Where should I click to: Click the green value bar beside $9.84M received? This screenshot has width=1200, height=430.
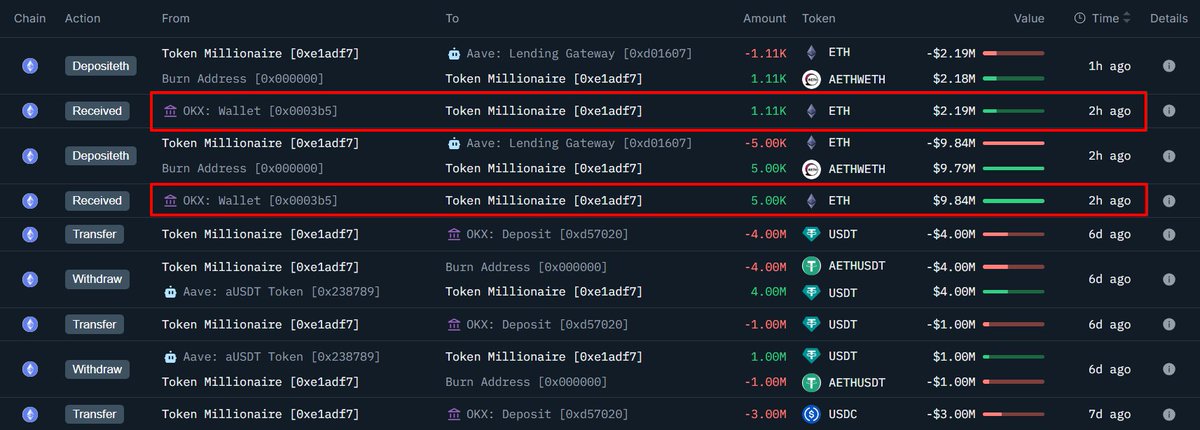[x=1013, y=201]
